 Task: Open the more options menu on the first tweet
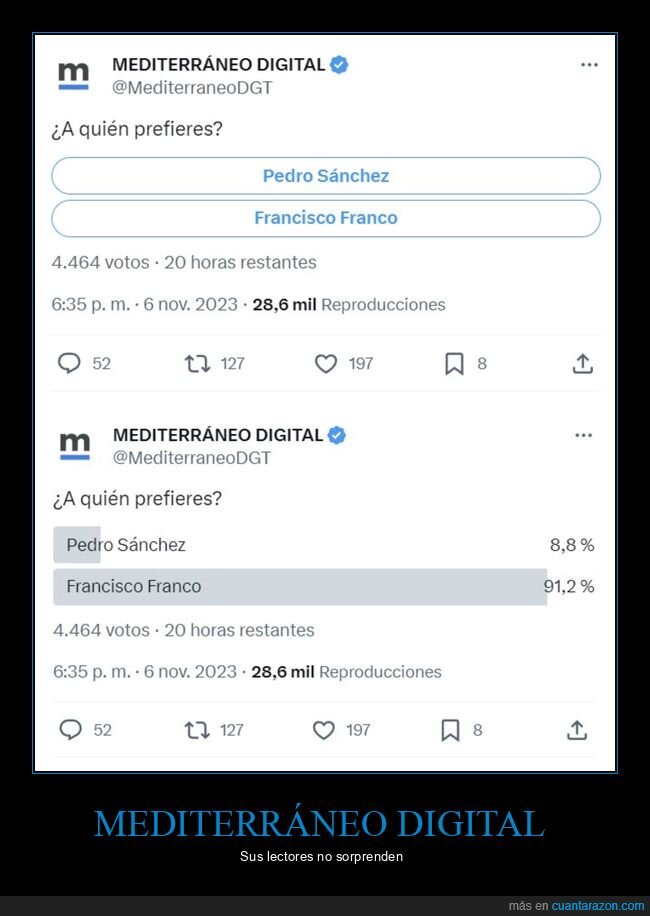tap(589, 64)
